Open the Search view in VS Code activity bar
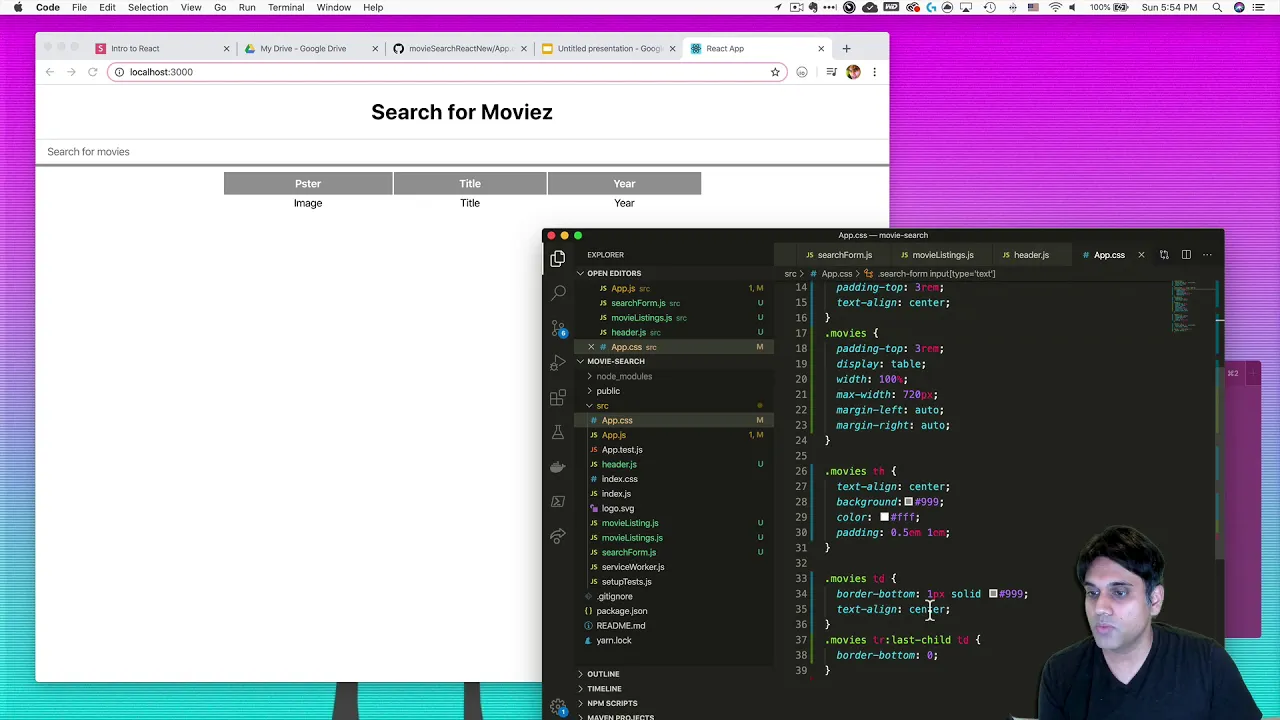1280x720 pixels. pyautogui.click(x=558, y=292)
